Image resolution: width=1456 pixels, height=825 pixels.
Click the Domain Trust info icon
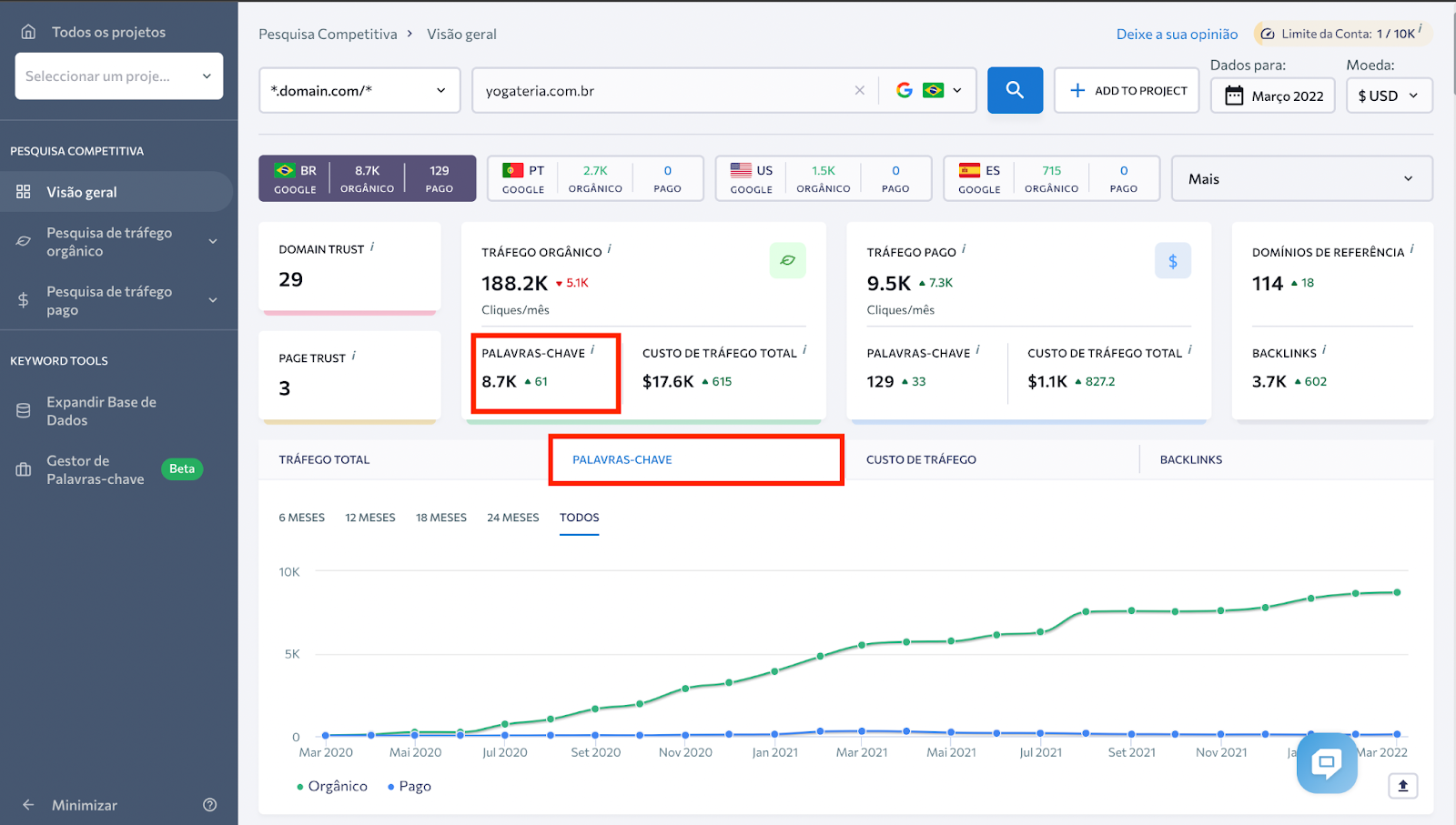[372, 246]
